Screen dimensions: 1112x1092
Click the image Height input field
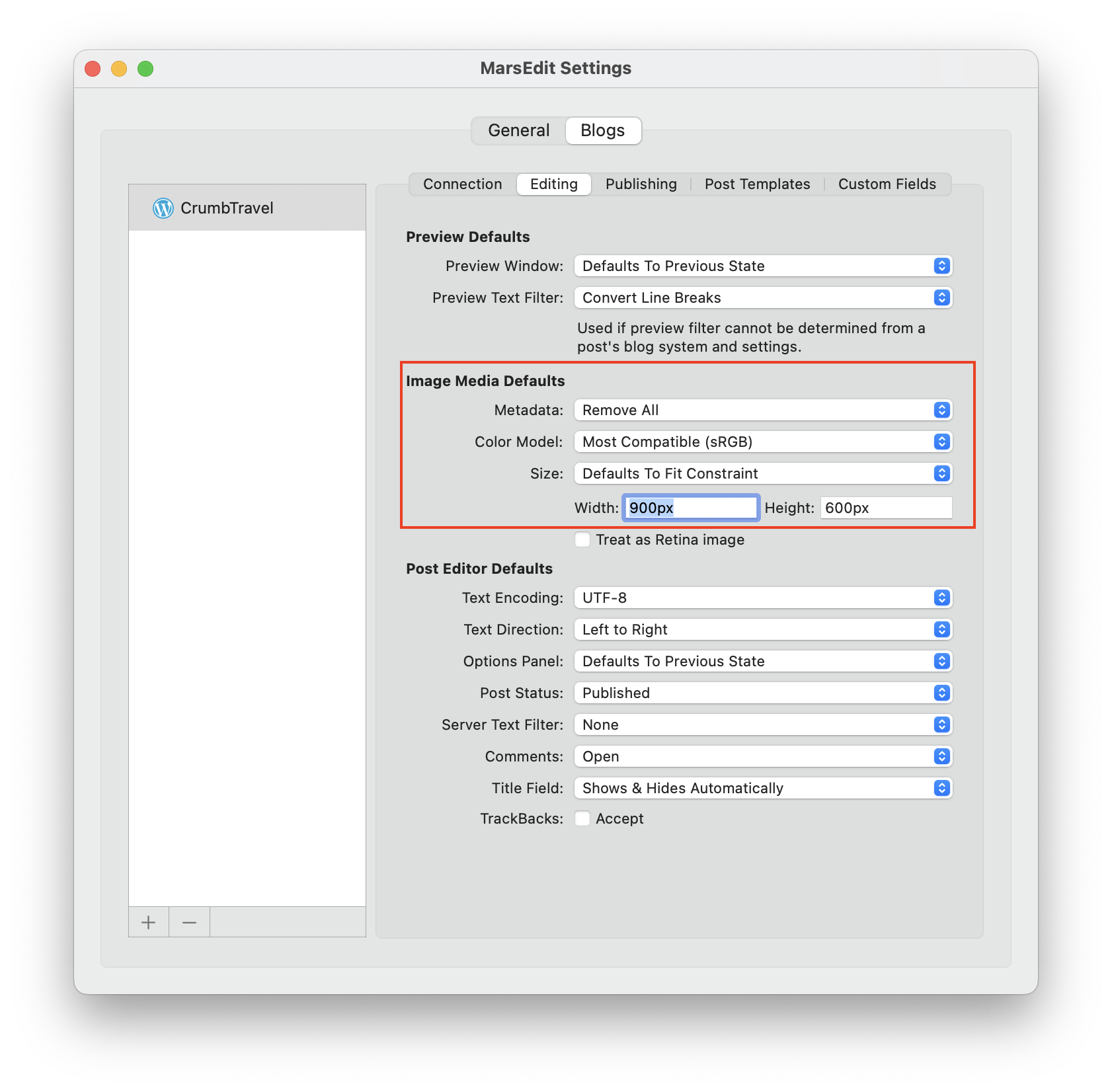click(x=885, y=508)
